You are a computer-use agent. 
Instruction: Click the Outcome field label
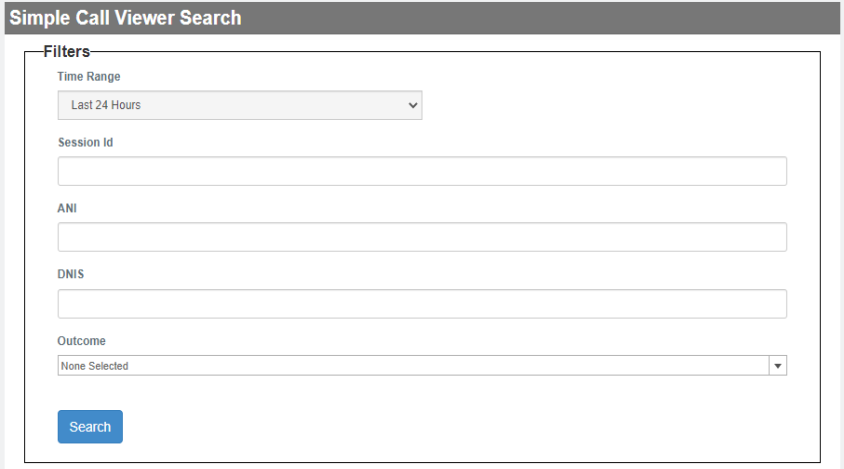tap(81, 341)
